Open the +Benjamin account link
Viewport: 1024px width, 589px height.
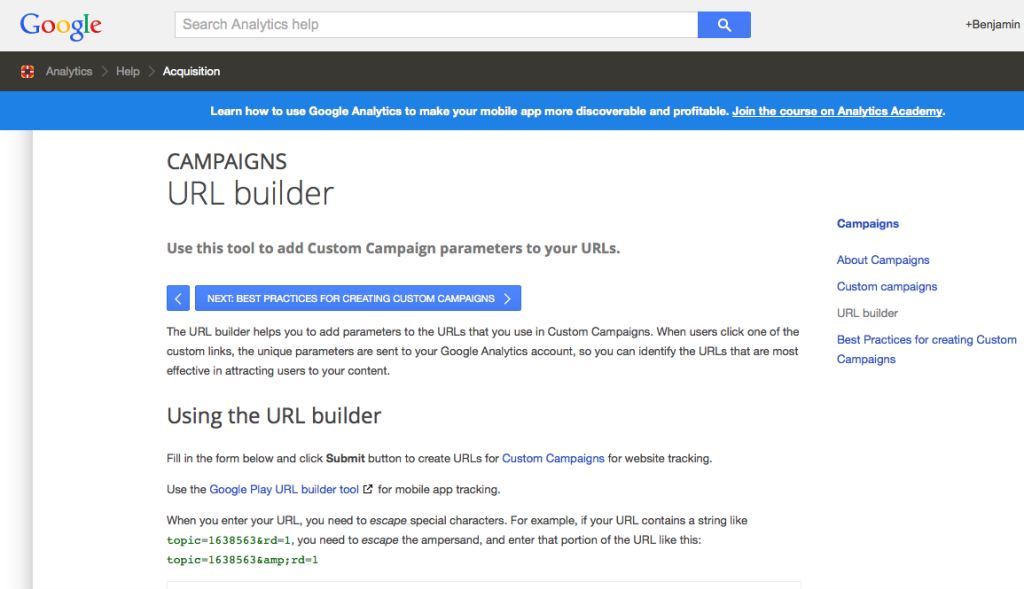tap(993, 25)
